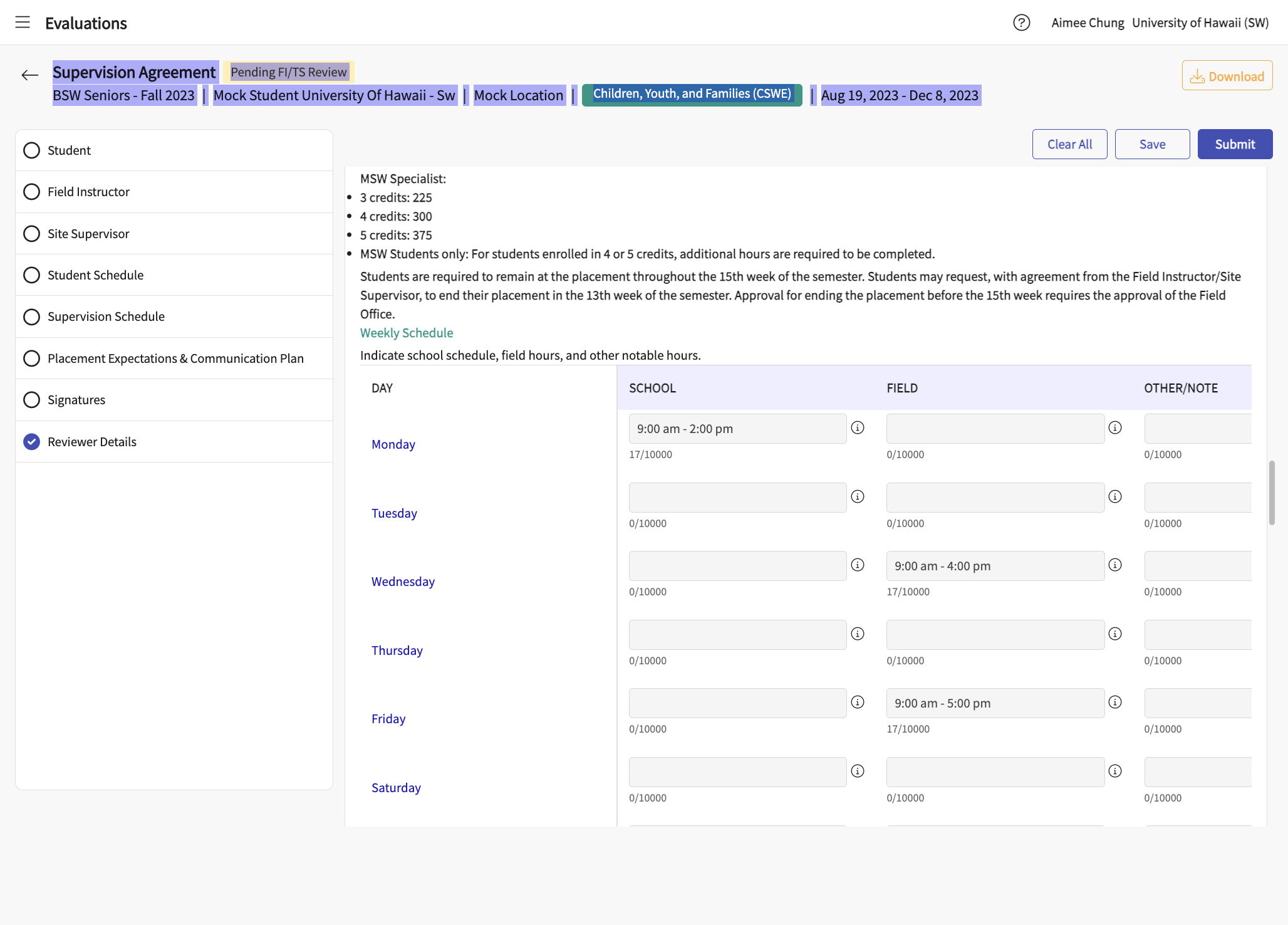Select the Site Supervisor section radio
Image resolution: width=1288 pixels, height=925 pixels.
tap(31, 234)
